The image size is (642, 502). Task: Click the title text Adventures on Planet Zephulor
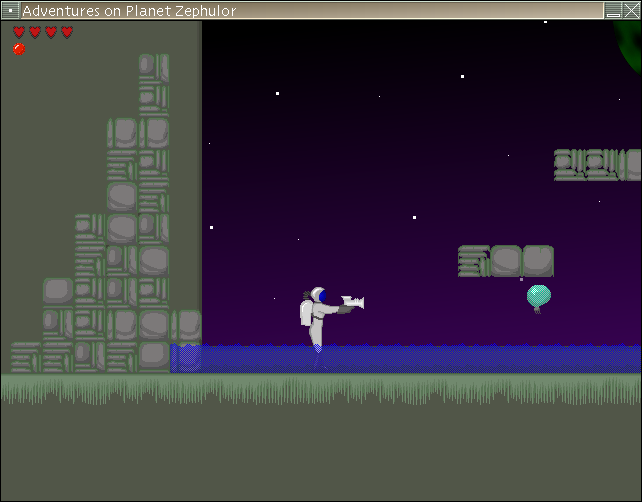129,11
